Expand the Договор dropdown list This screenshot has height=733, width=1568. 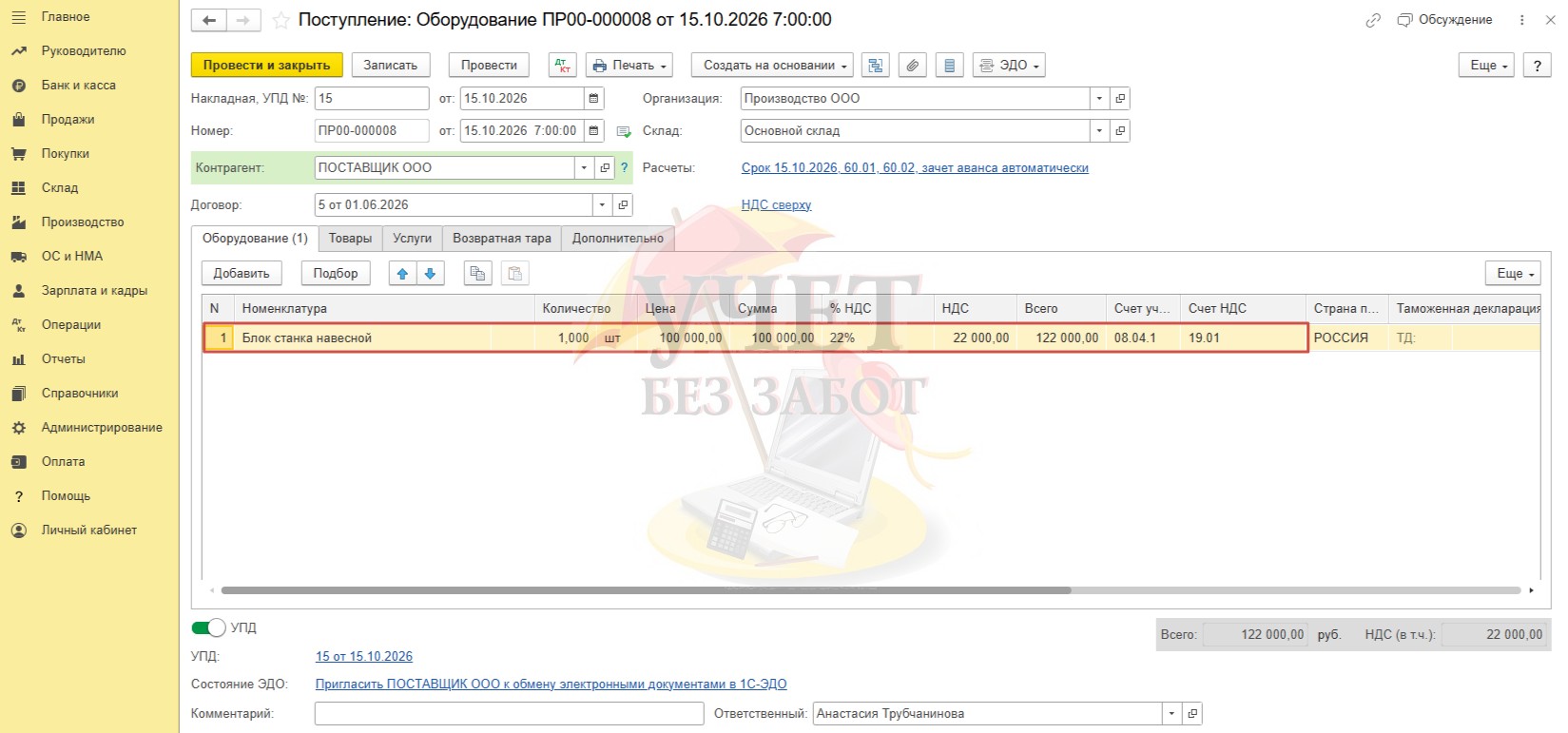click(x=603, y=204)
